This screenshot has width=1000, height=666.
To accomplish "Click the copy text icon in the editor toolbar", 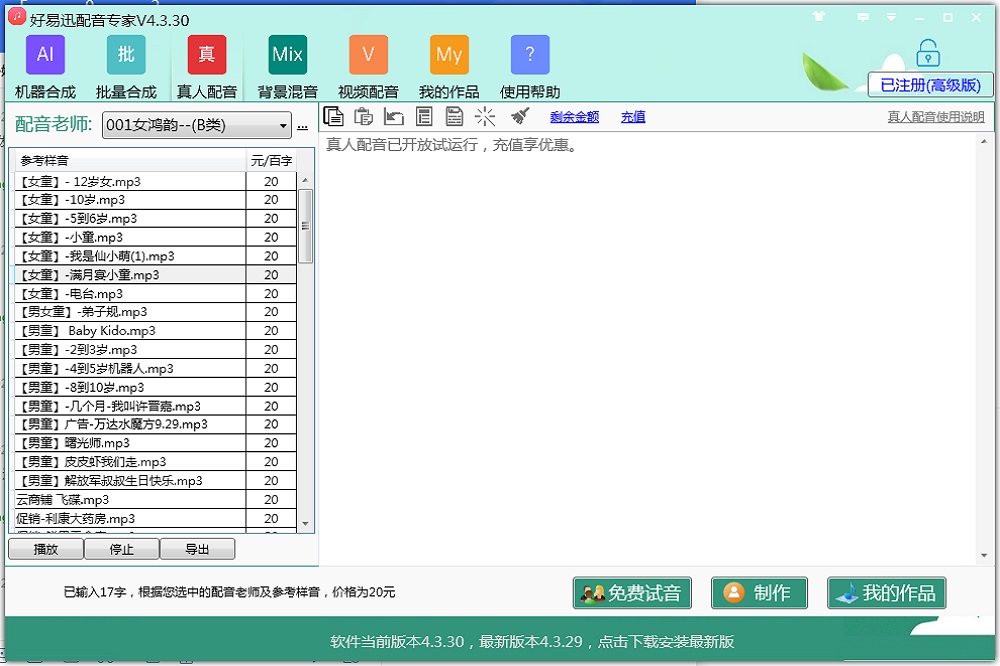I will [334, 116].
